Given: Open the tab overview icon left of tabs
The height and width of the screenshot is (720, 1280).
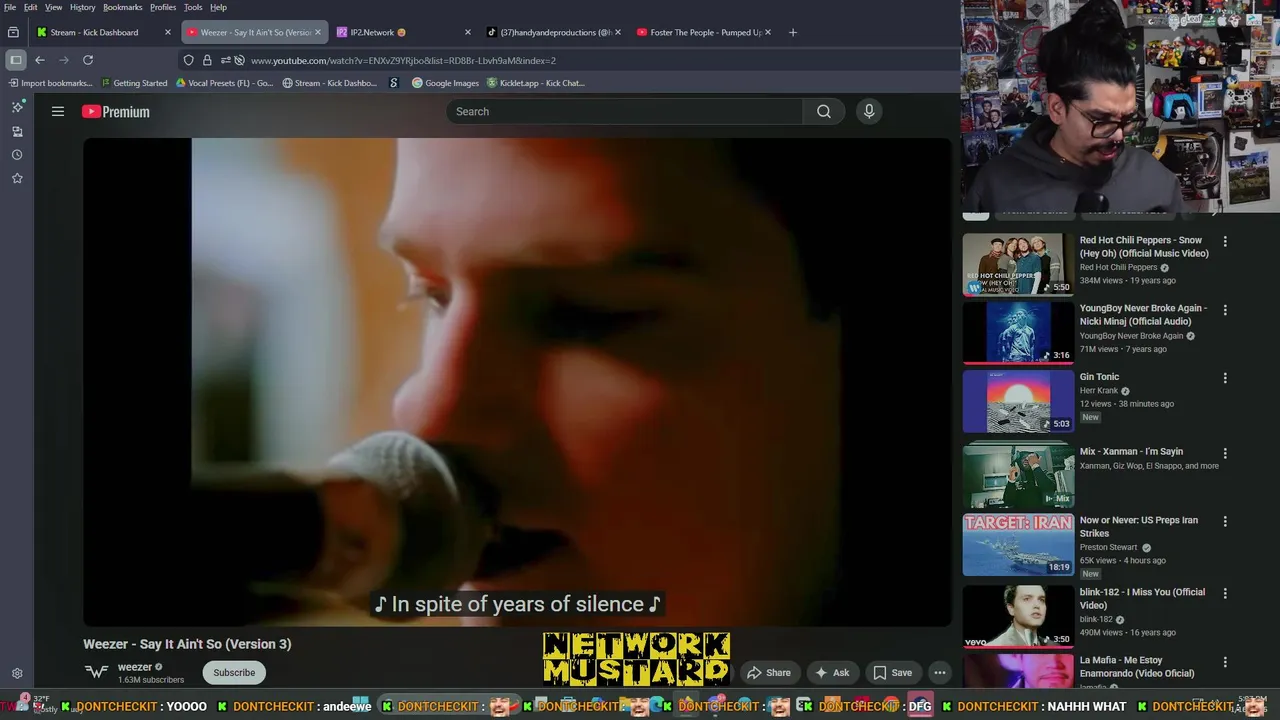Looking at the screenshot, I should (x=13, y=32).
